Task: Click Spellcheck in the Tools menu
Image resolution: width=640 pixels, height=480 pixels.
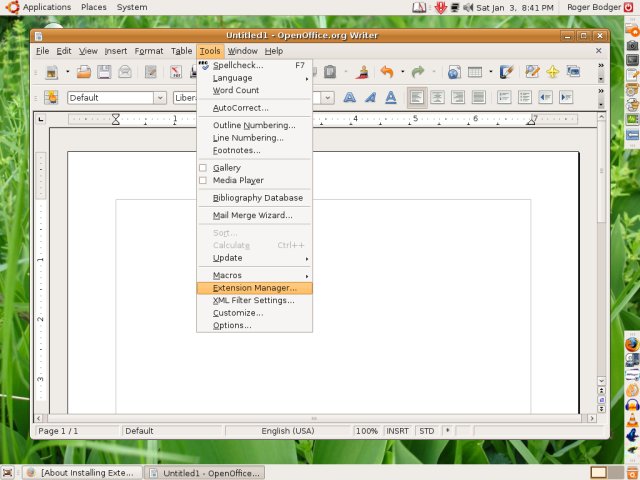Action: pyautogui.click(x=254, y=65)
